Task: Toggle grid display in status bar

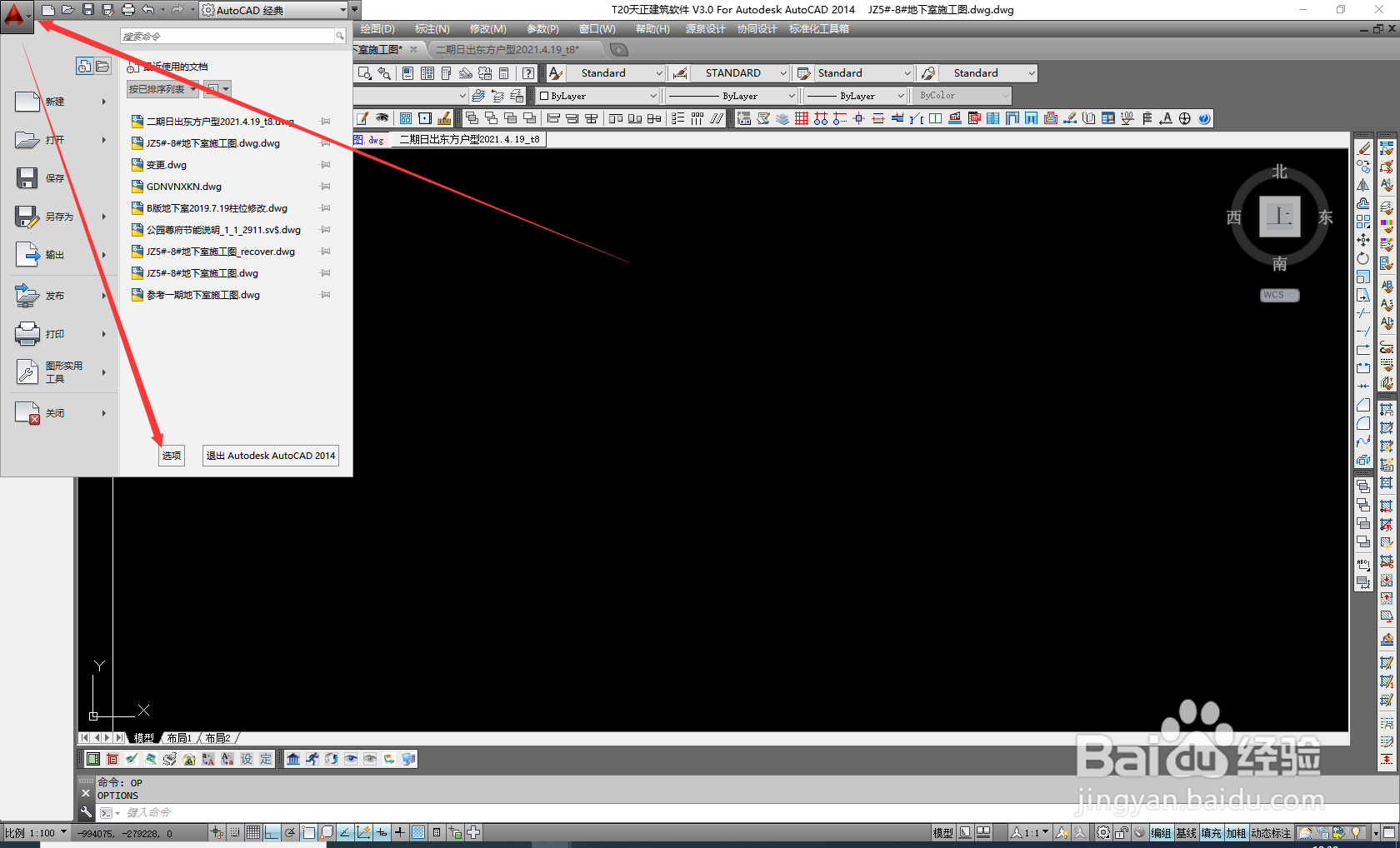Action: pyautogui.click(x=253, y=832)
